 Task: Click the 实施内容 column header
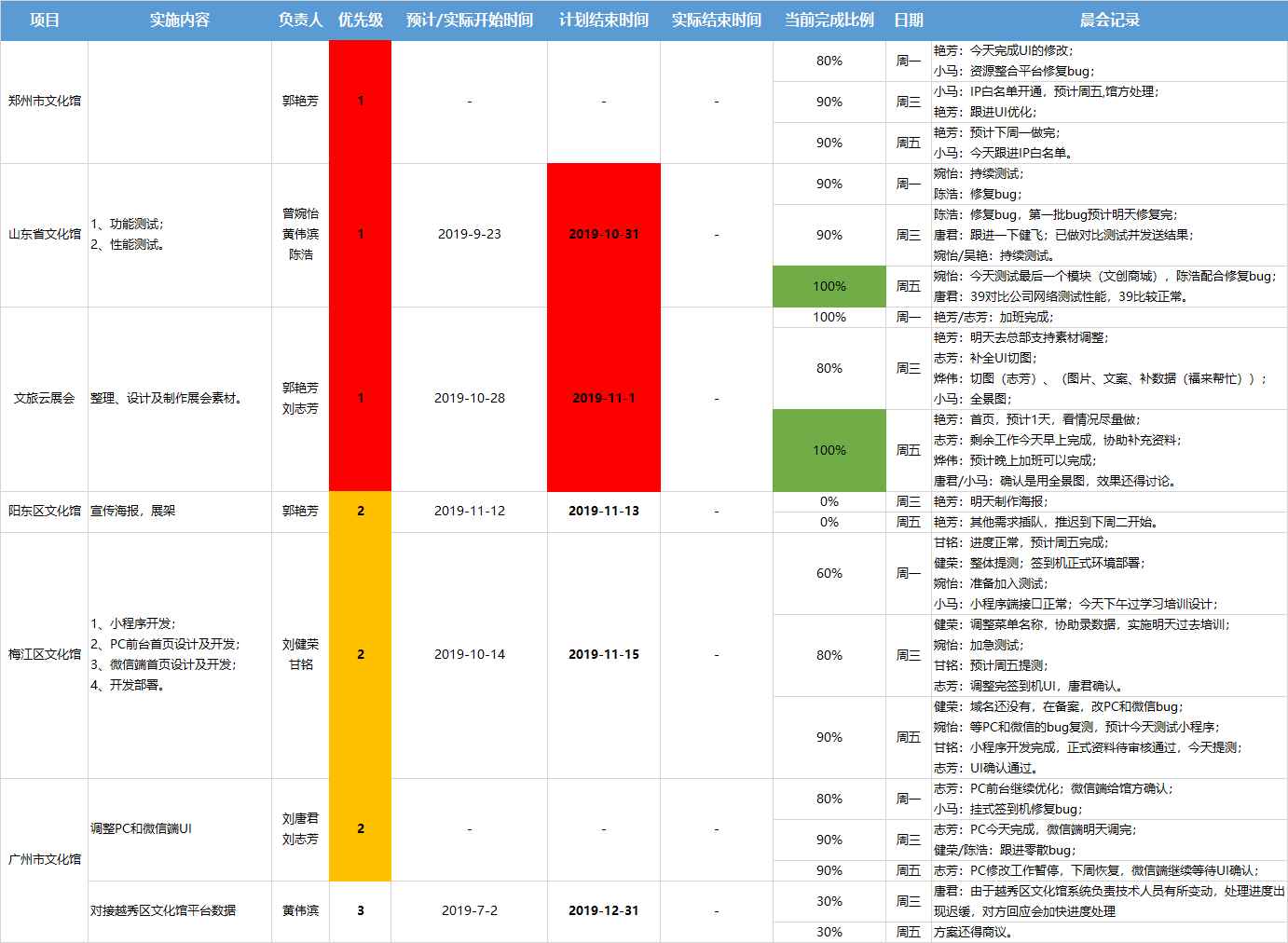pyautogui.click(x=180, y=20)
